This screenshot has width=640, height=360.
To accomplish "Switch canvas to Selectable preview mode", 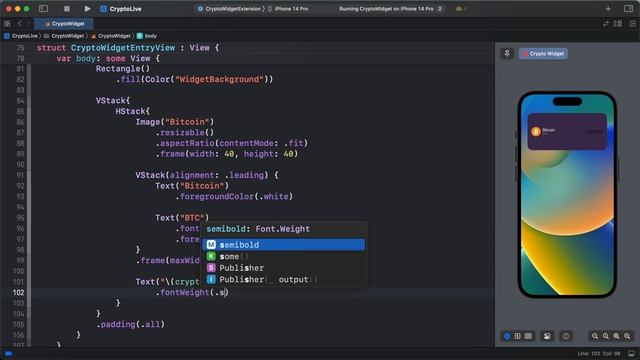I will [518, 336].
